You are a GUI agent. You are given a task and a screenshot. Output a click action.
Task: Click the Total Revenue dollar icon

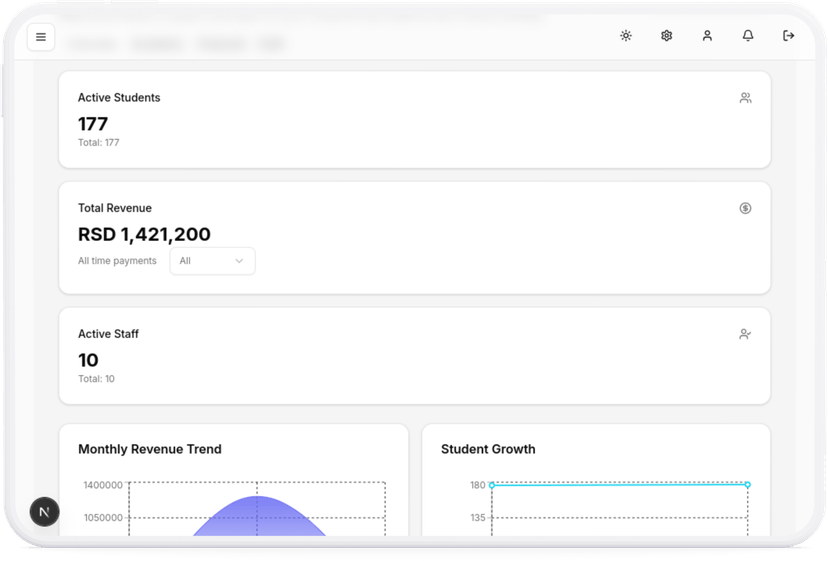click(x=745, y=208)
